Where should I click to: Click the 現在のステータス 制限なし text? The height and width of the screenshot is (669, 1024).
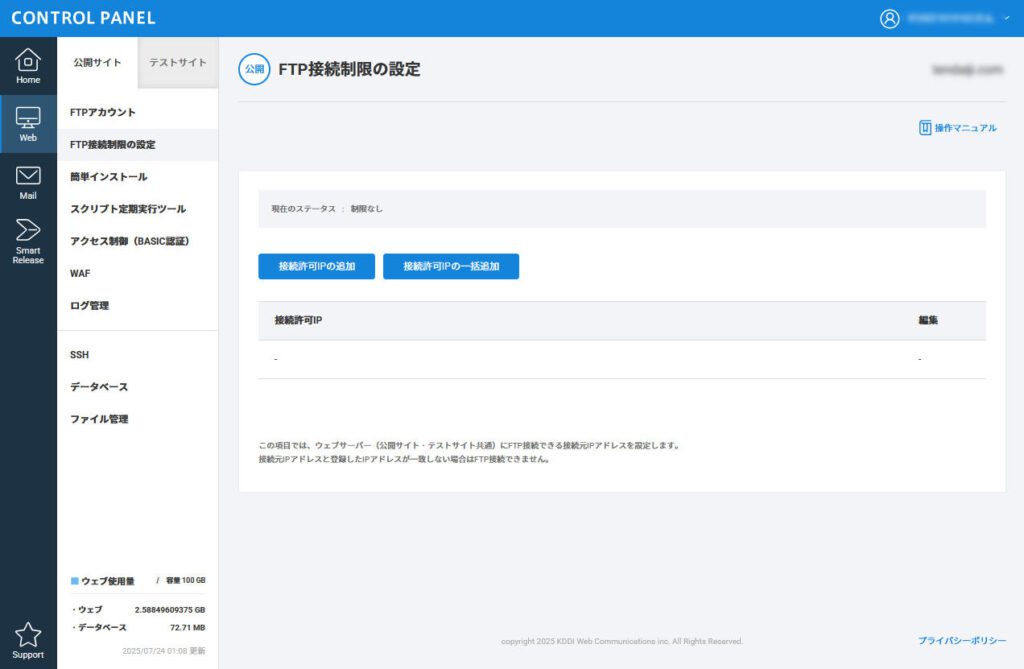327,209
